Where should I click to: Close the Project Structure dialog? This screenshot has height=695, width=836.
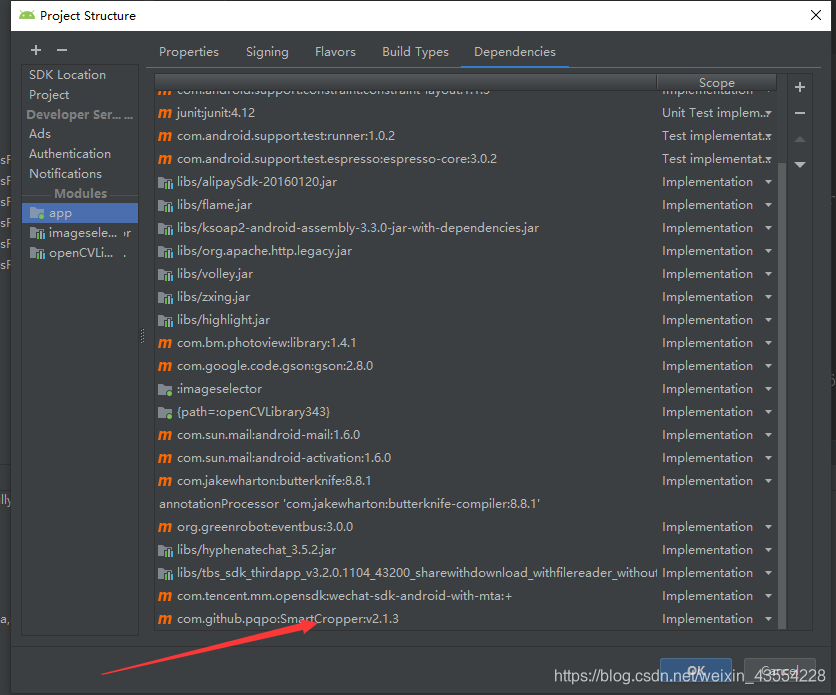point(816,15)
